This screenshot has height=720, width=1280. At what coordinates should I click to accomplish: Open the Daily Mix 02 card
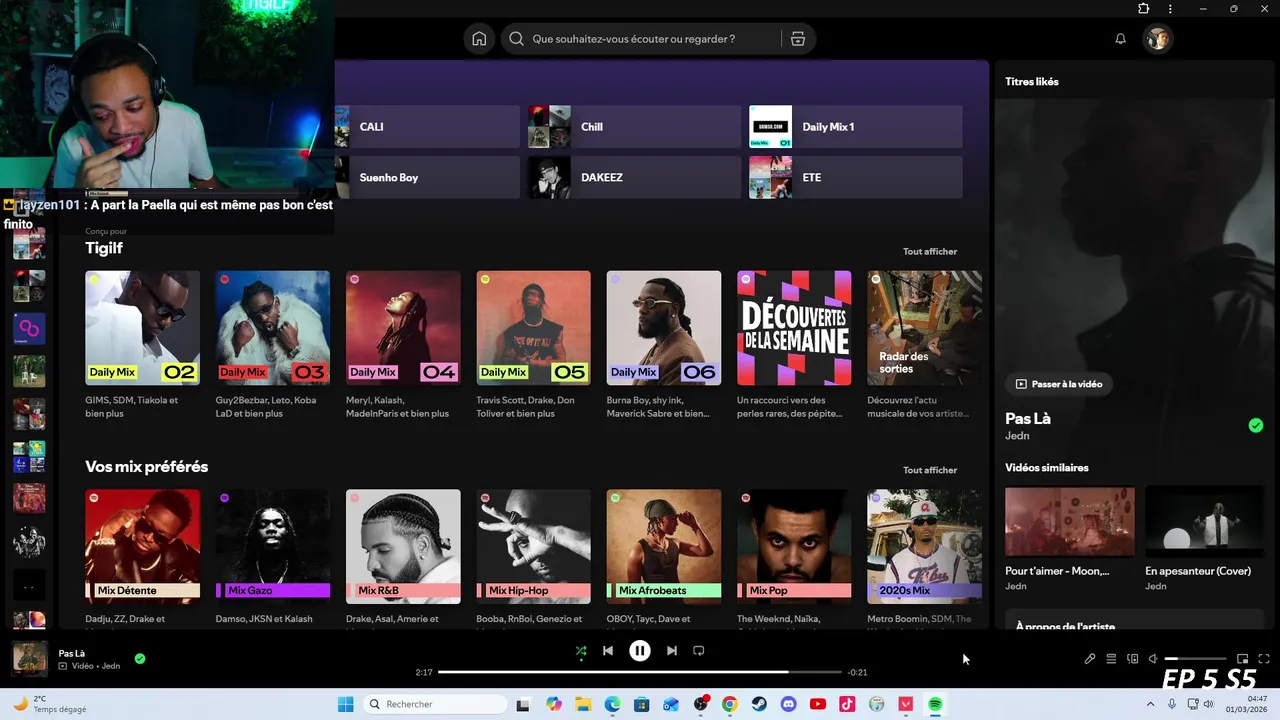point(142,328)
